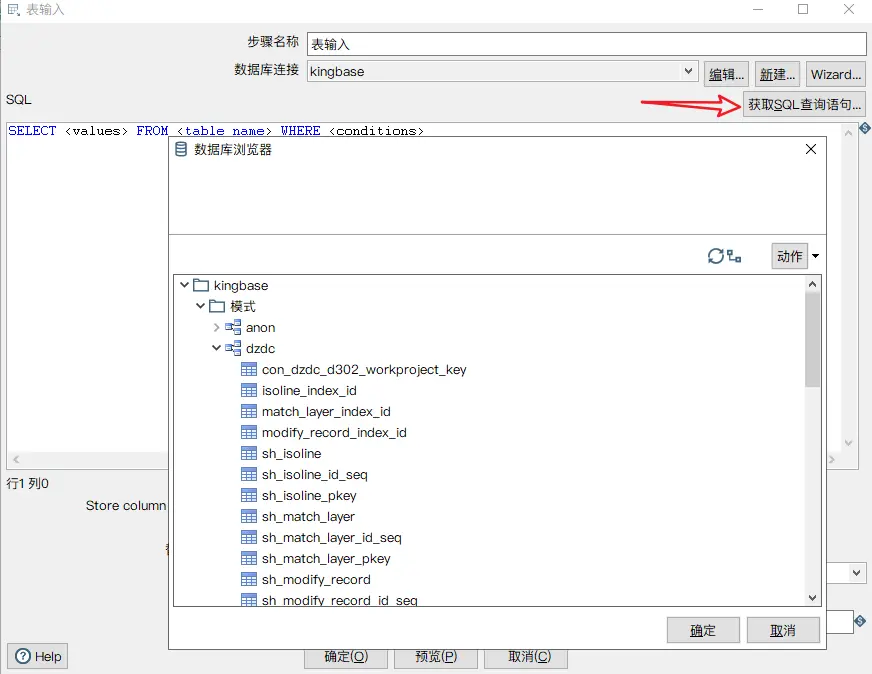Click the 动作 button
This screenshot has width=872, height=674.
tap(789, 256)
